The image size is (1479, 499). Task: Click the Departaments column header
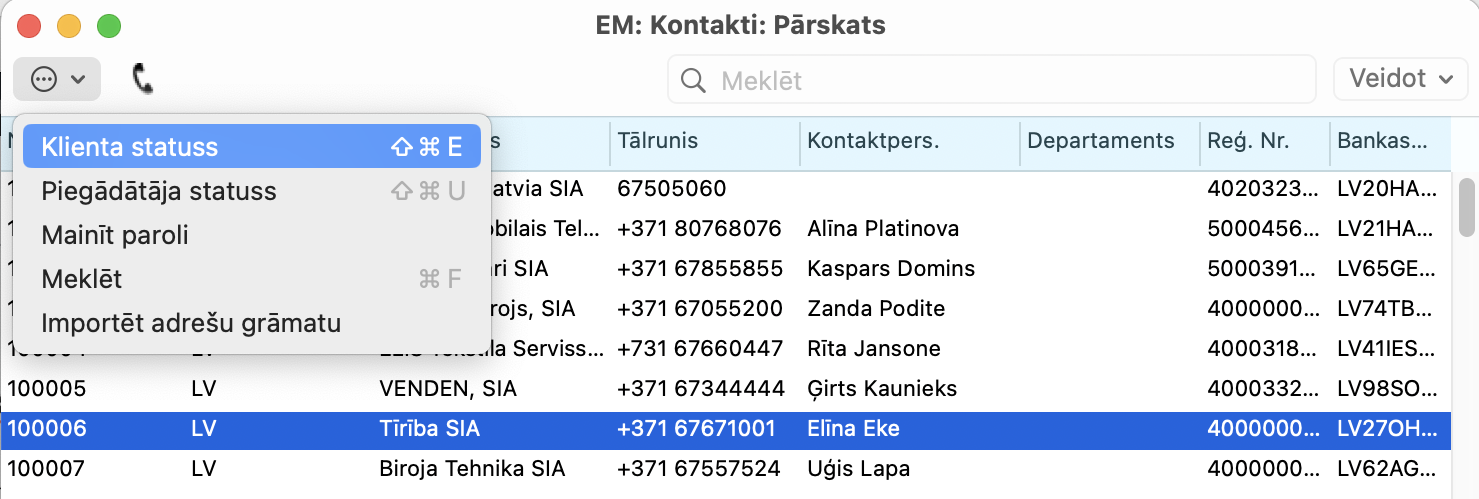(1100, 141)
